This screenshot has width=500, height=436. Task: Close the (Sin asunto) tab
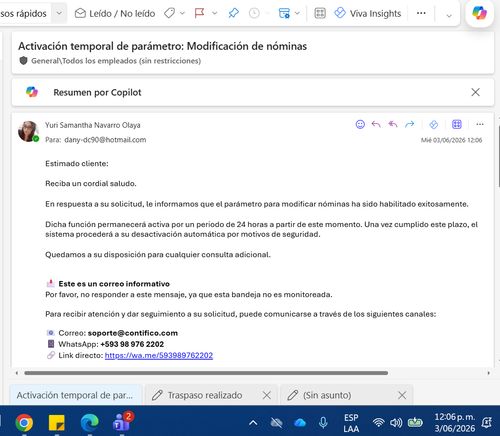tap(402, 395)
